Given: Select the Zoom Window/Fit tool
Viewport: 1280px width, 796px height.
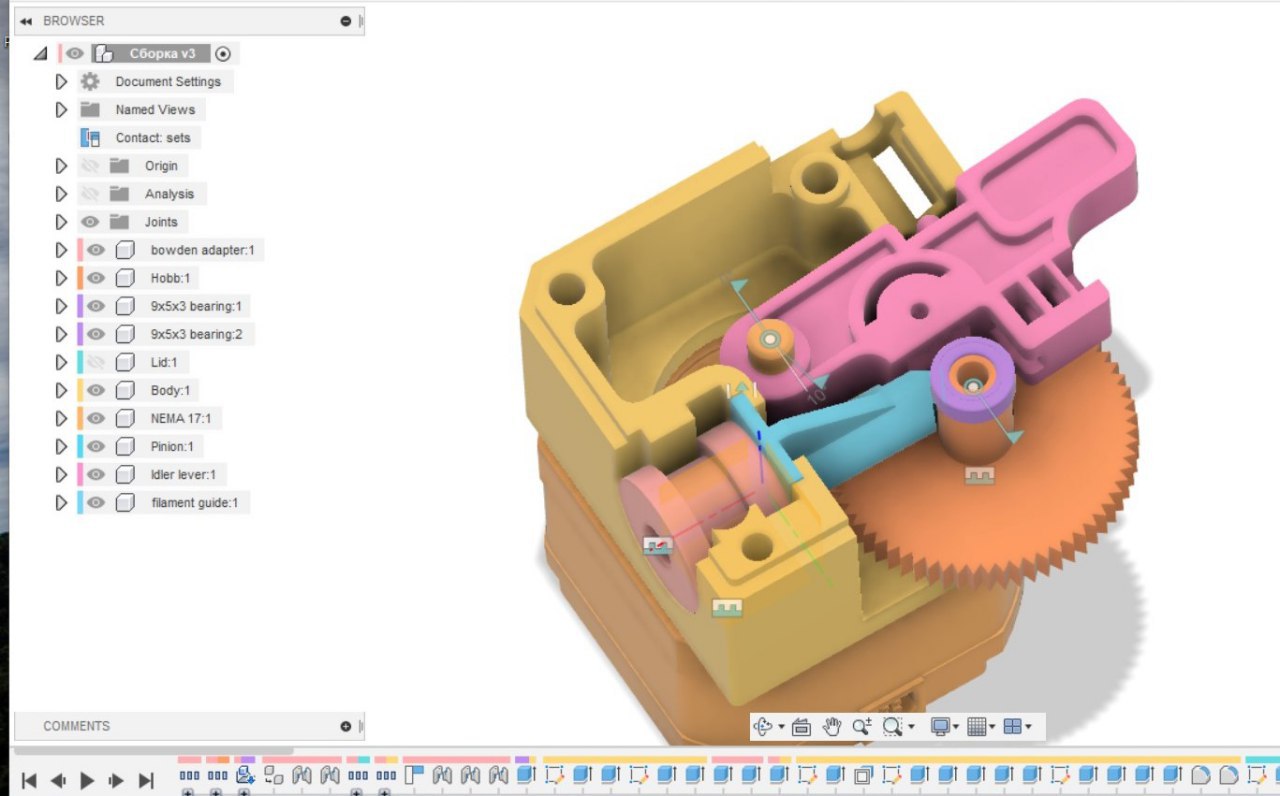Looking at the screenshot, I should coord(893,727).
